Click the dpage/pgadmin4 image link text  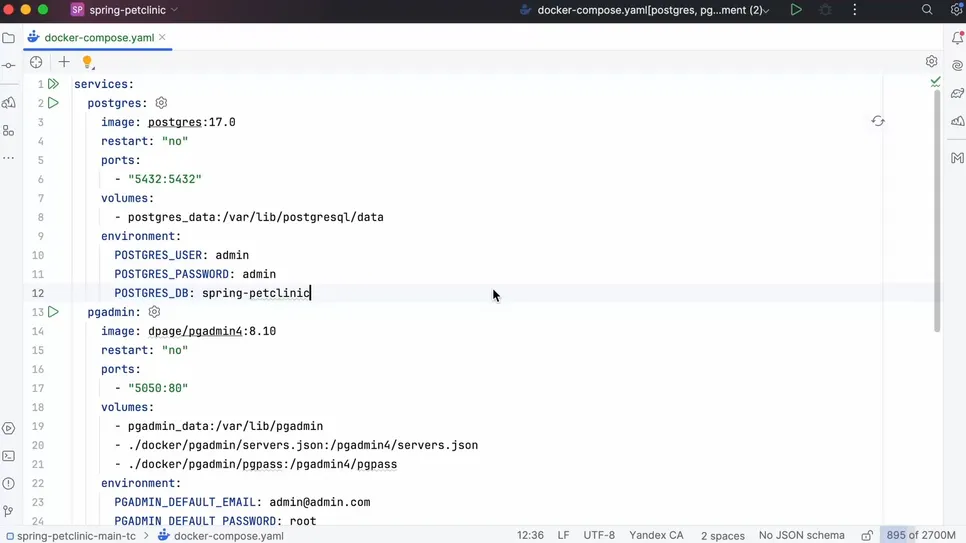click(195, 331)
